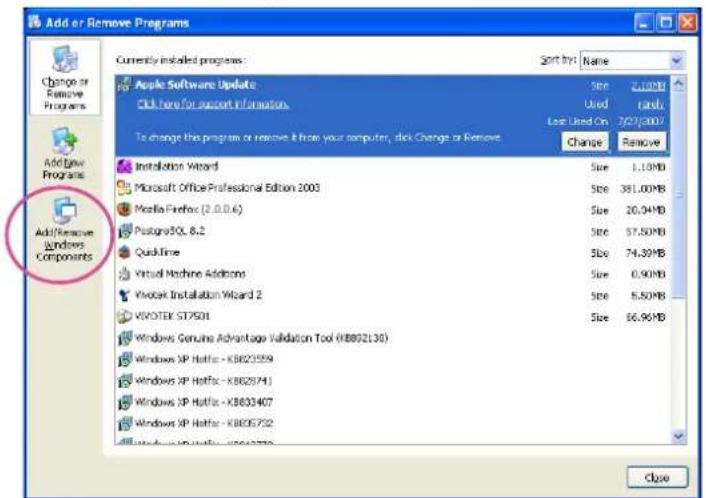The height and width of the screenshot is (498, 706).
Task: Select the QuickTime icon
Action: 124,252
